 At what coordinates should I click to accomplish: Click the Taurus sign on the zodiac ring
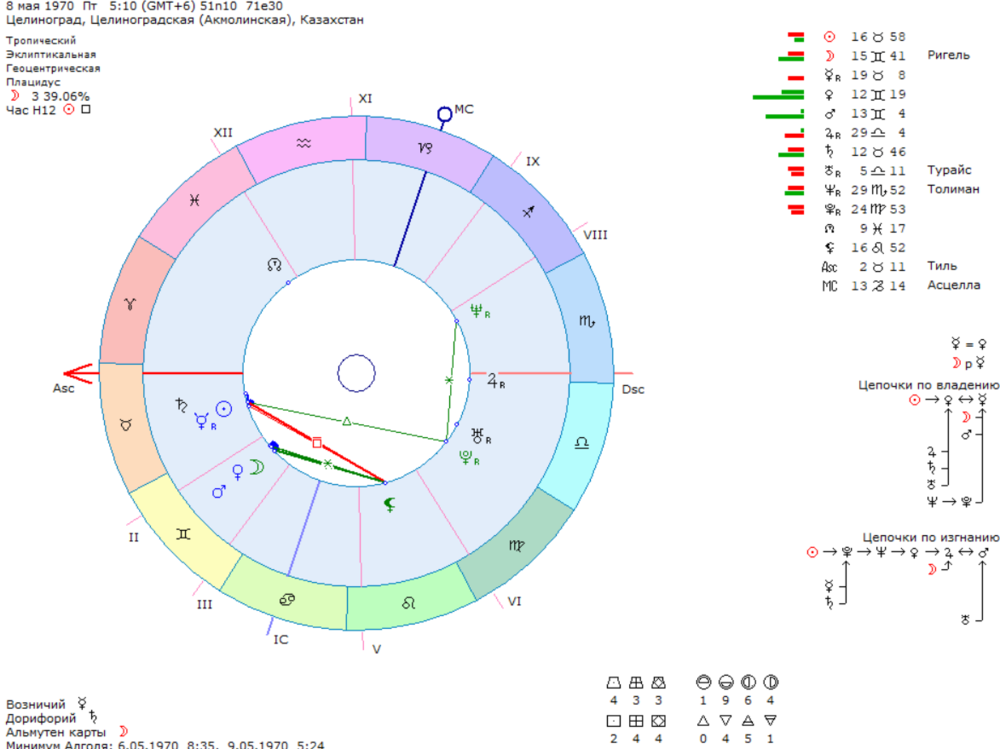point(126,425)
